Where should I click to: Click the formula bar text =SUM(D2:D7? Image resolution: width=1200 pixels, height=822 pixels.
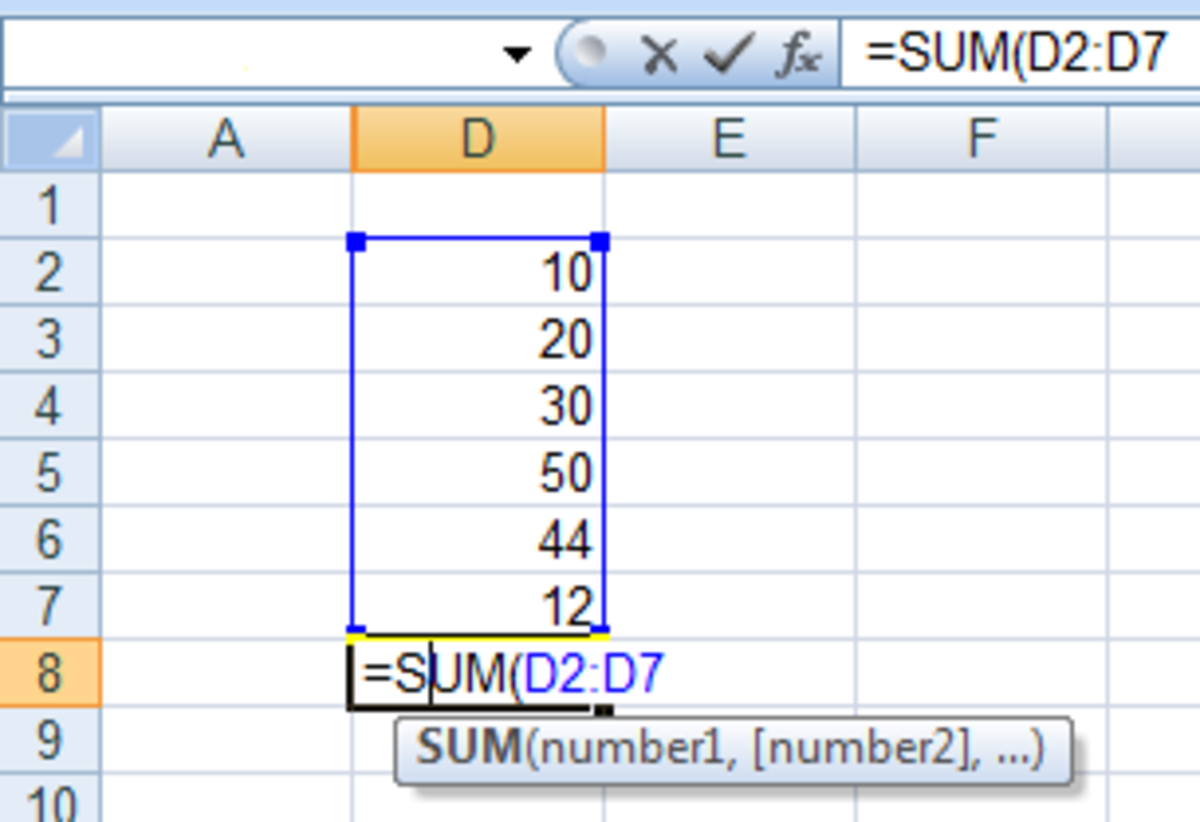tap(1015, 55)
